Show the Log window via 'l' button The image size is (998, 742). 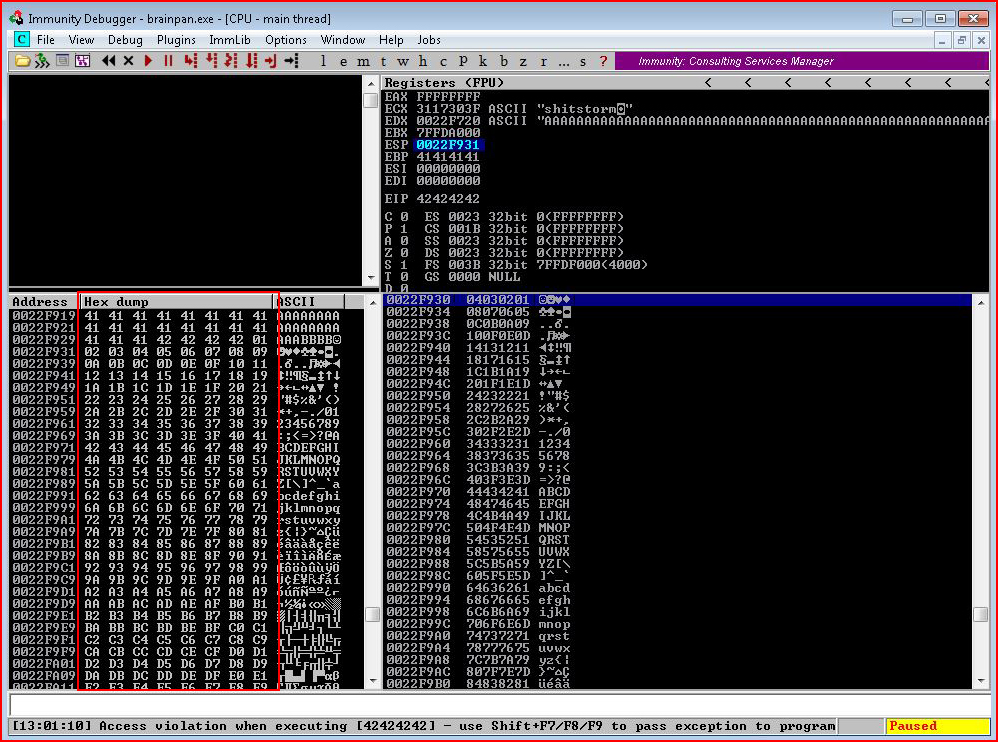click(323, 61)
